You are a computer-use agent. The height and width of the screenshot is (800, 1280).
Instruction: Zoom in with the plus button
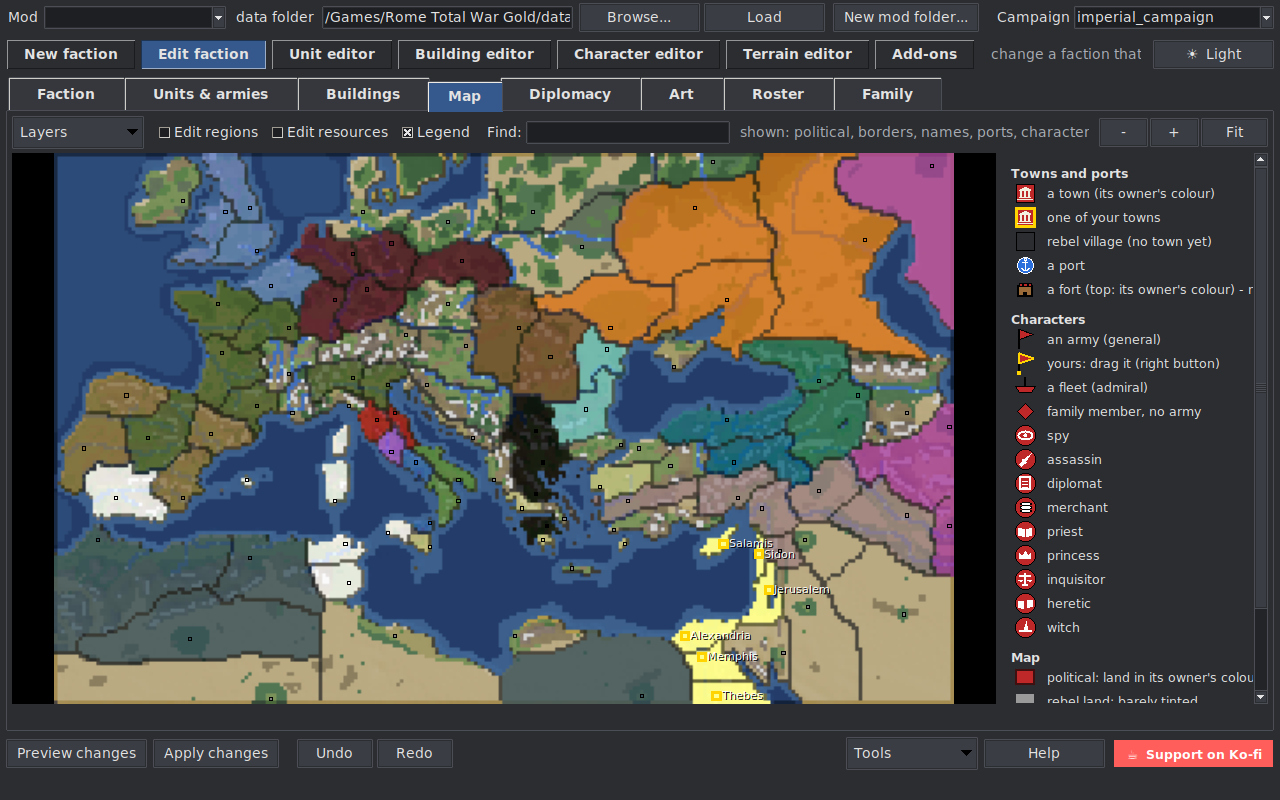[x=1174, y=132]
